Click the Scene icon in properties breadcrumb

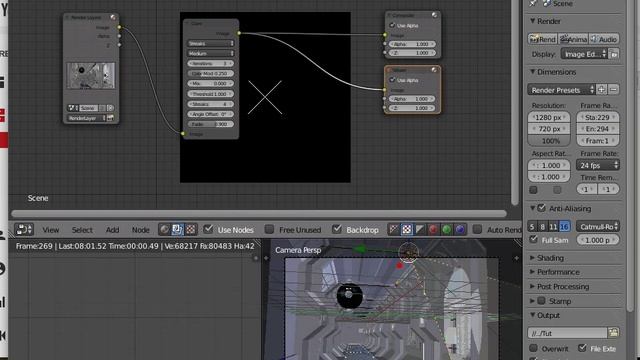(x=547, y=4)
